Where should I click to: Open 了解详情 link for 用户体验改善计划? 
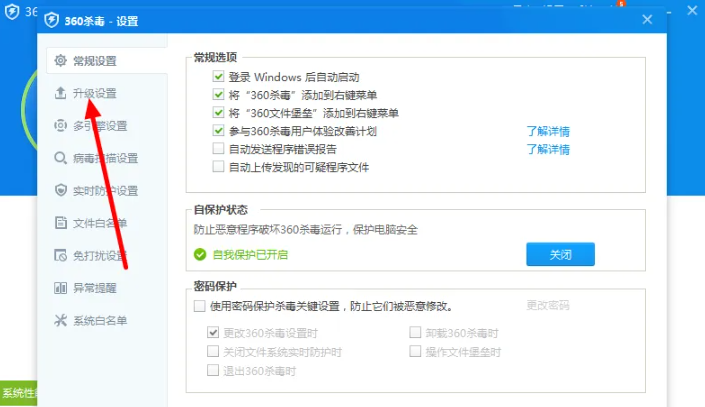tap(548, 131)
